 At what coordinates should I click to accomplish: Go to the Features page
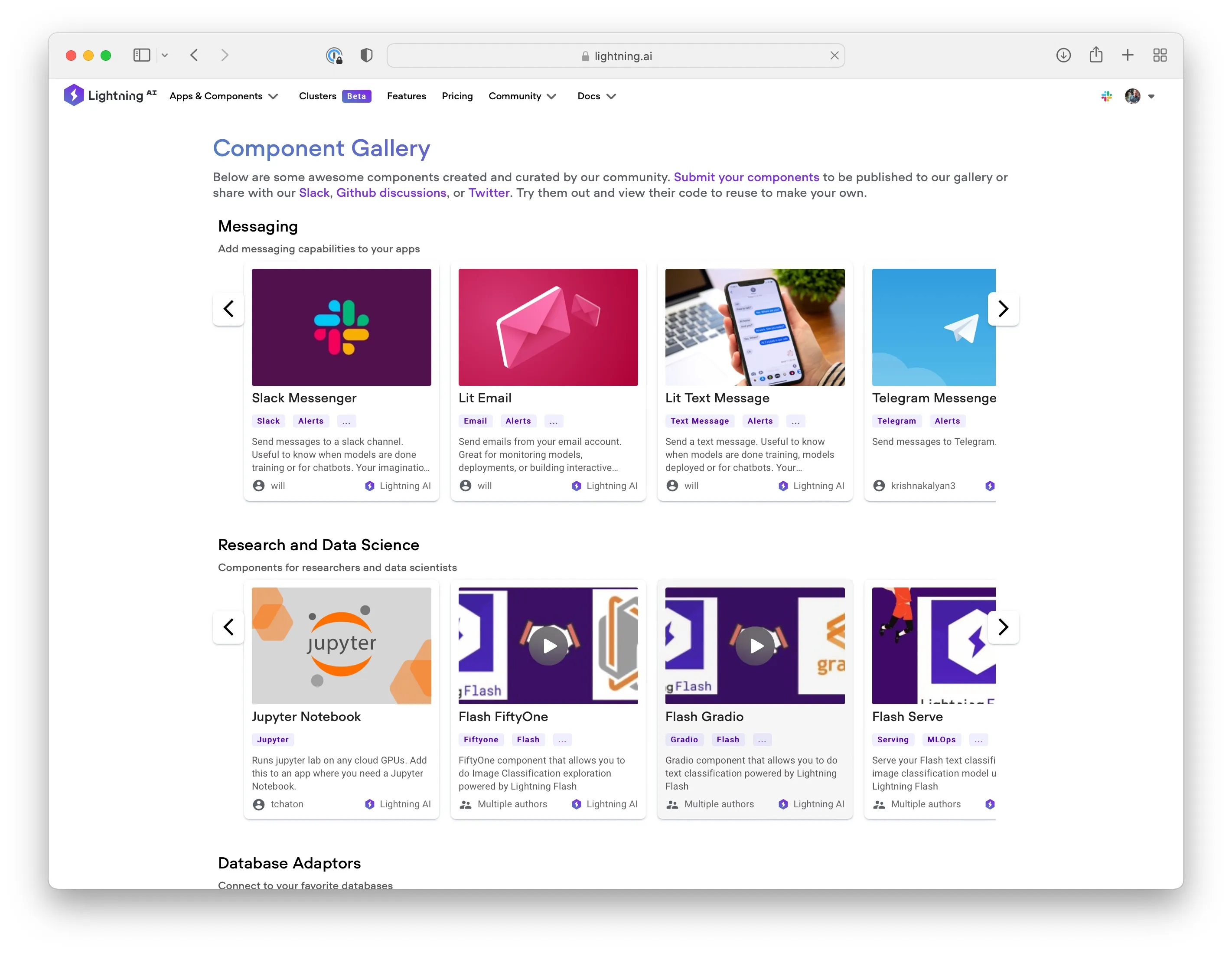click(x=406, y=96)
